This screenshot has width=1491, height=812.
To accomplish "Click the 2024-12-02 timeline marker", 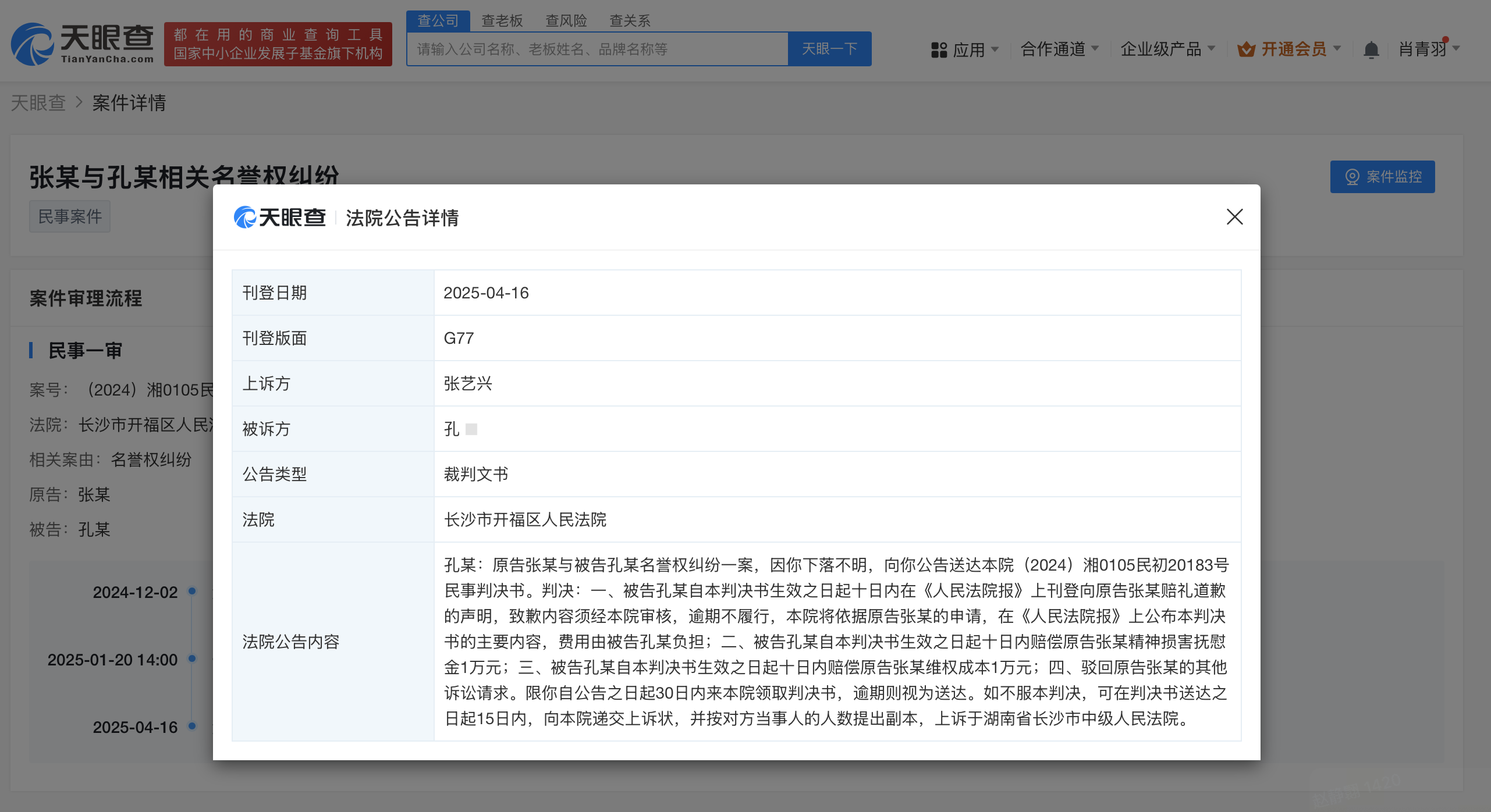I will click(x=192, y=592).
